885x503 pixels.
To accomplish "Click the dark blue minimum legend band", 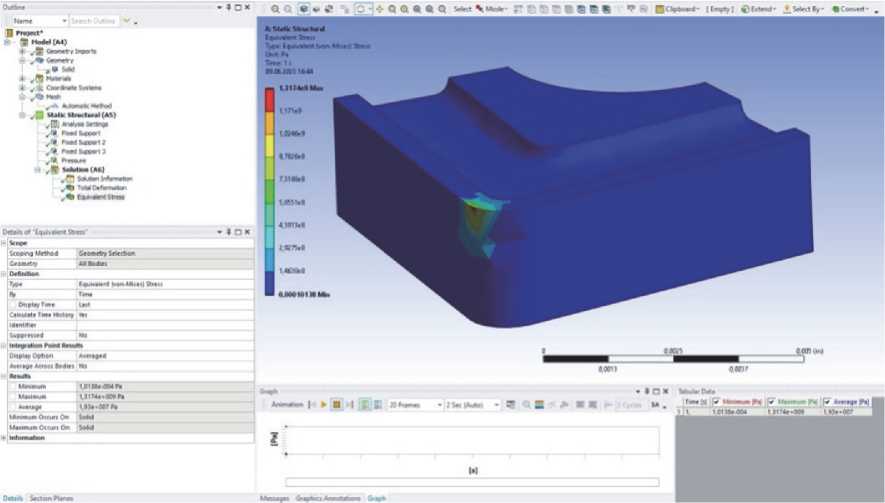I will tap(270, 283).
